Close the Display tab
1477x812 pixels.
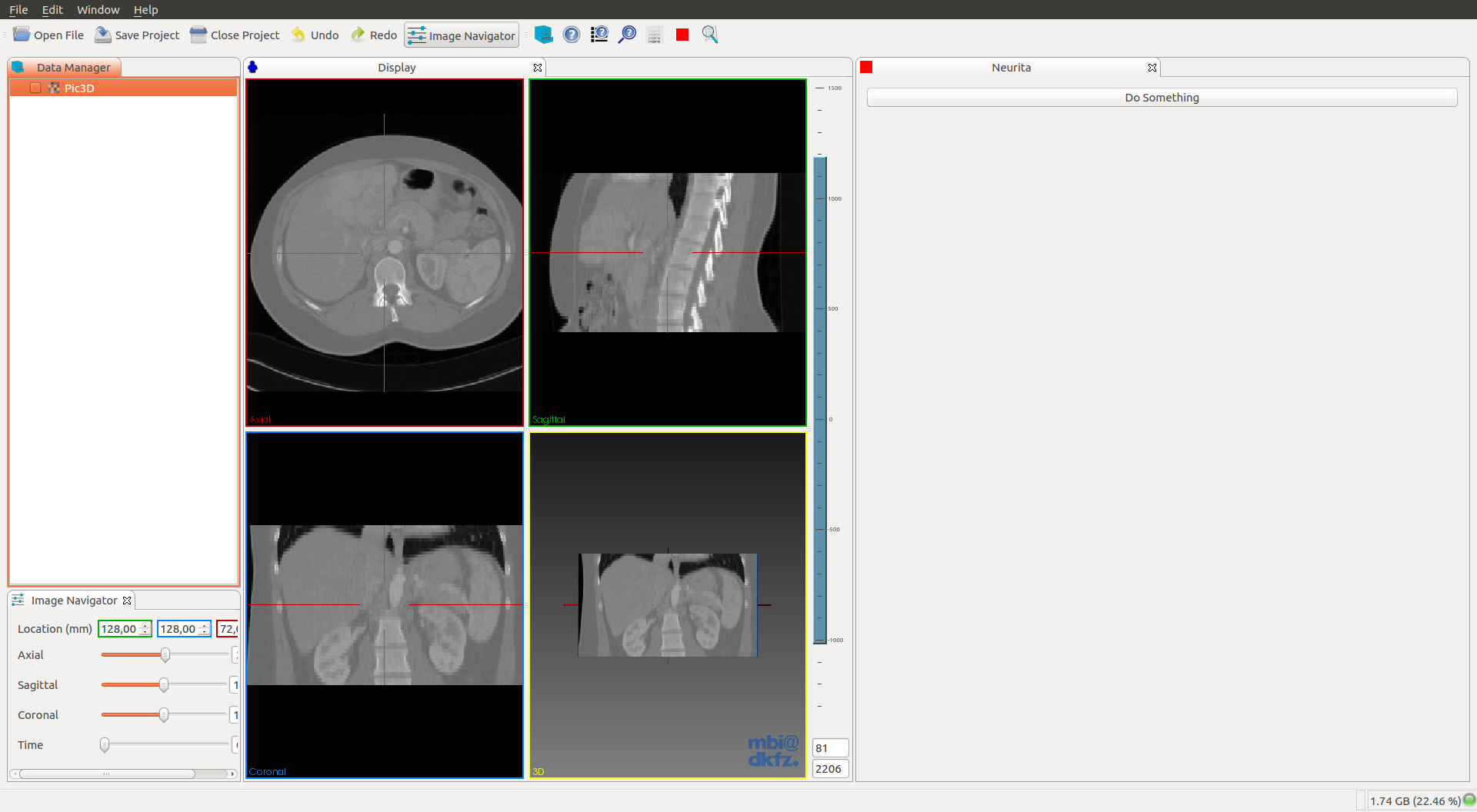(538, 68)
